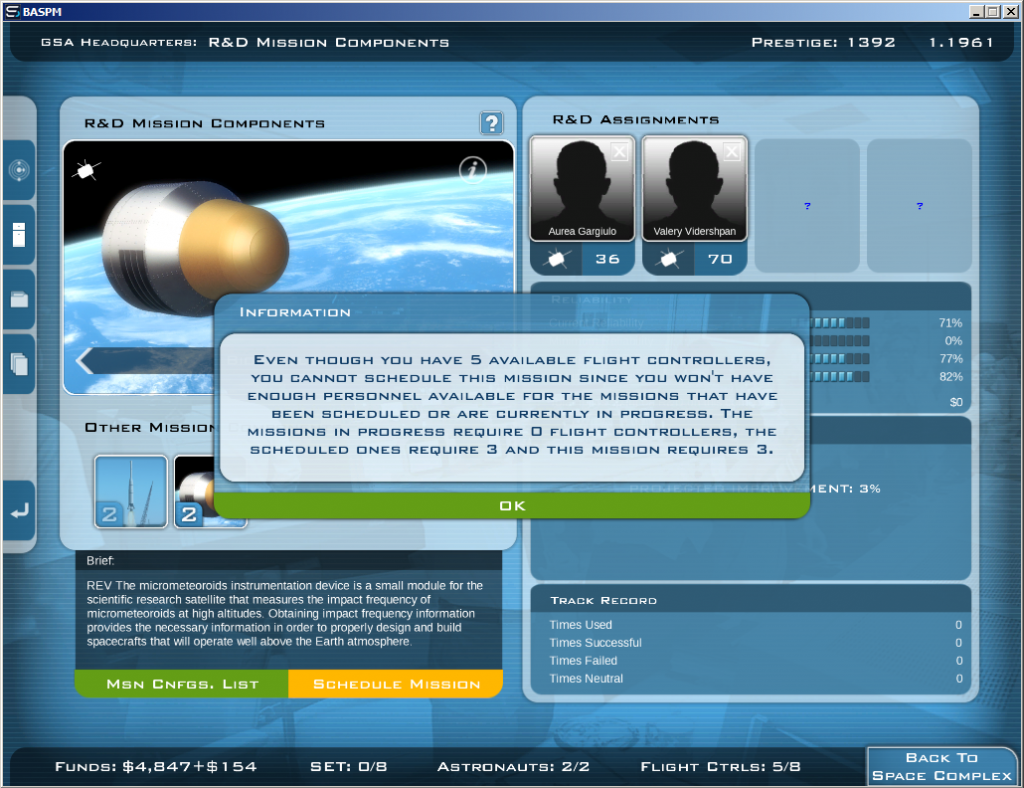1024x788 pixels.
Task: Open the help question mark icon
Action: (491, 123)
